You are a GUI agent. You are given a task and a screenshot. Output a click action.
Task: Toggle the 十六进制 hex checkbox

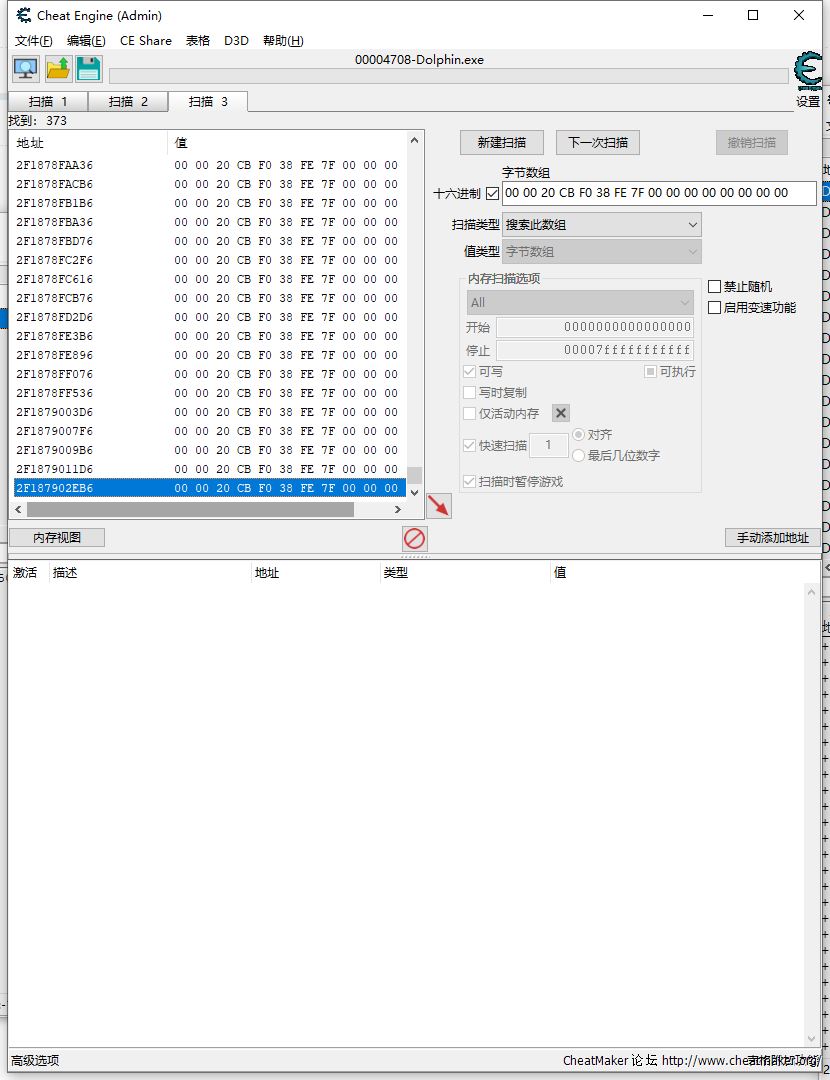tap(492, 194)
